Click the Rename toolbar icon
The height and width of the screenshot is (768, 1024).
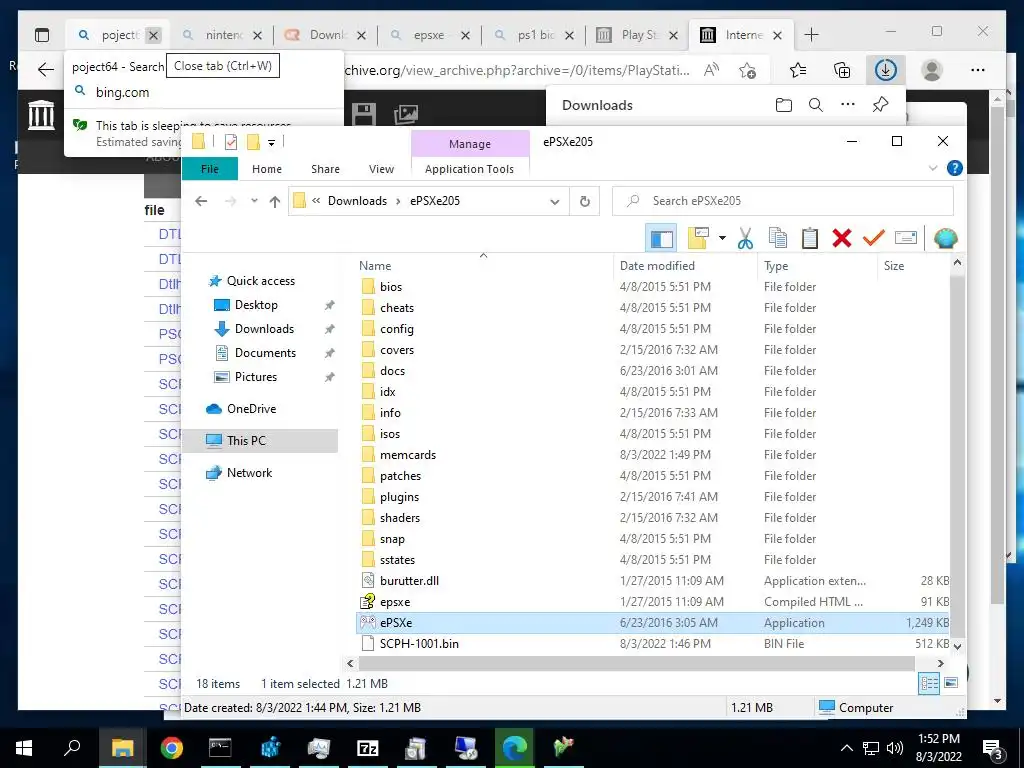[x=906, y=238]
